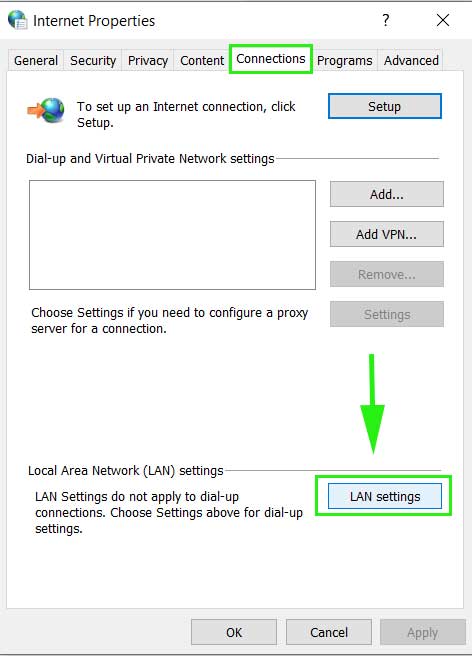Screen dimensions: 472x656
Task: Close the Internet Properties dialog
Action: (x=443, y=20)
